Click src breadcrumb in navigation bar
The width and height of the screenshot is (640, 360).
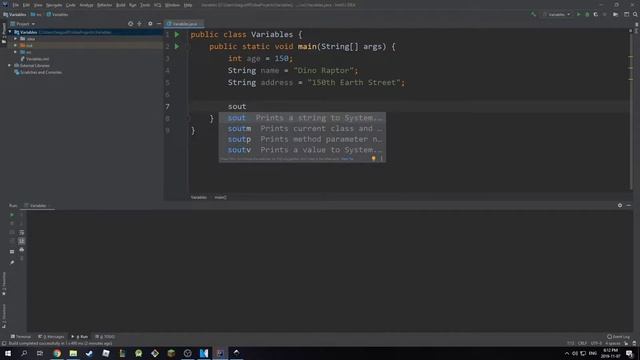coord(37,14)
